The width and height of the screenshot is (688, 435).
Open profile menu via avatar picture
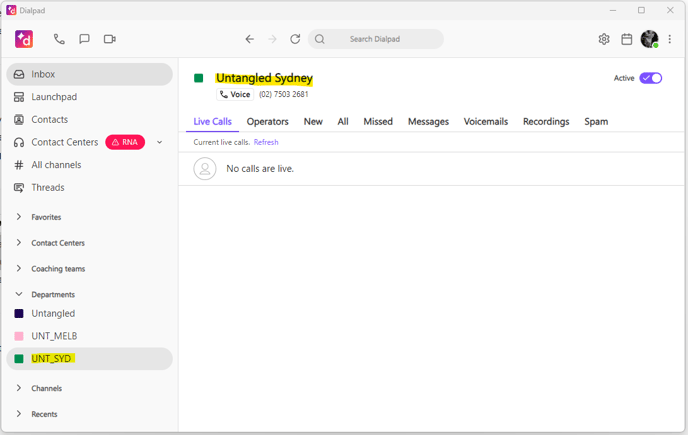[x=649, y=39]
